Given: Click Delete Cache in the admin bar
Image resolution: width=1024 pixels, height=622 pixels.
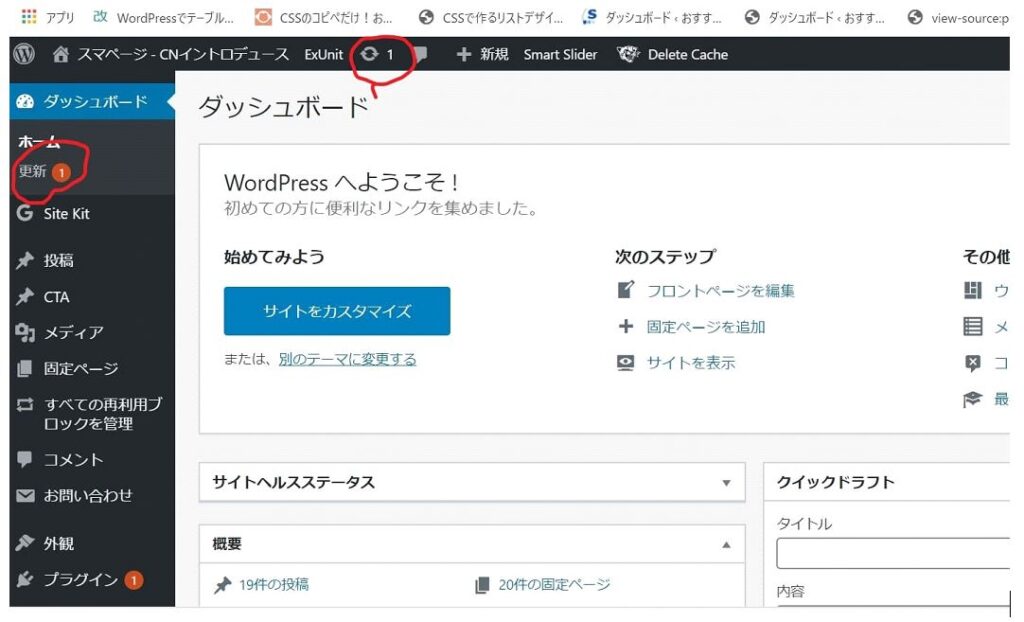Looking at the screenshot, I should [x=688, y=54].
